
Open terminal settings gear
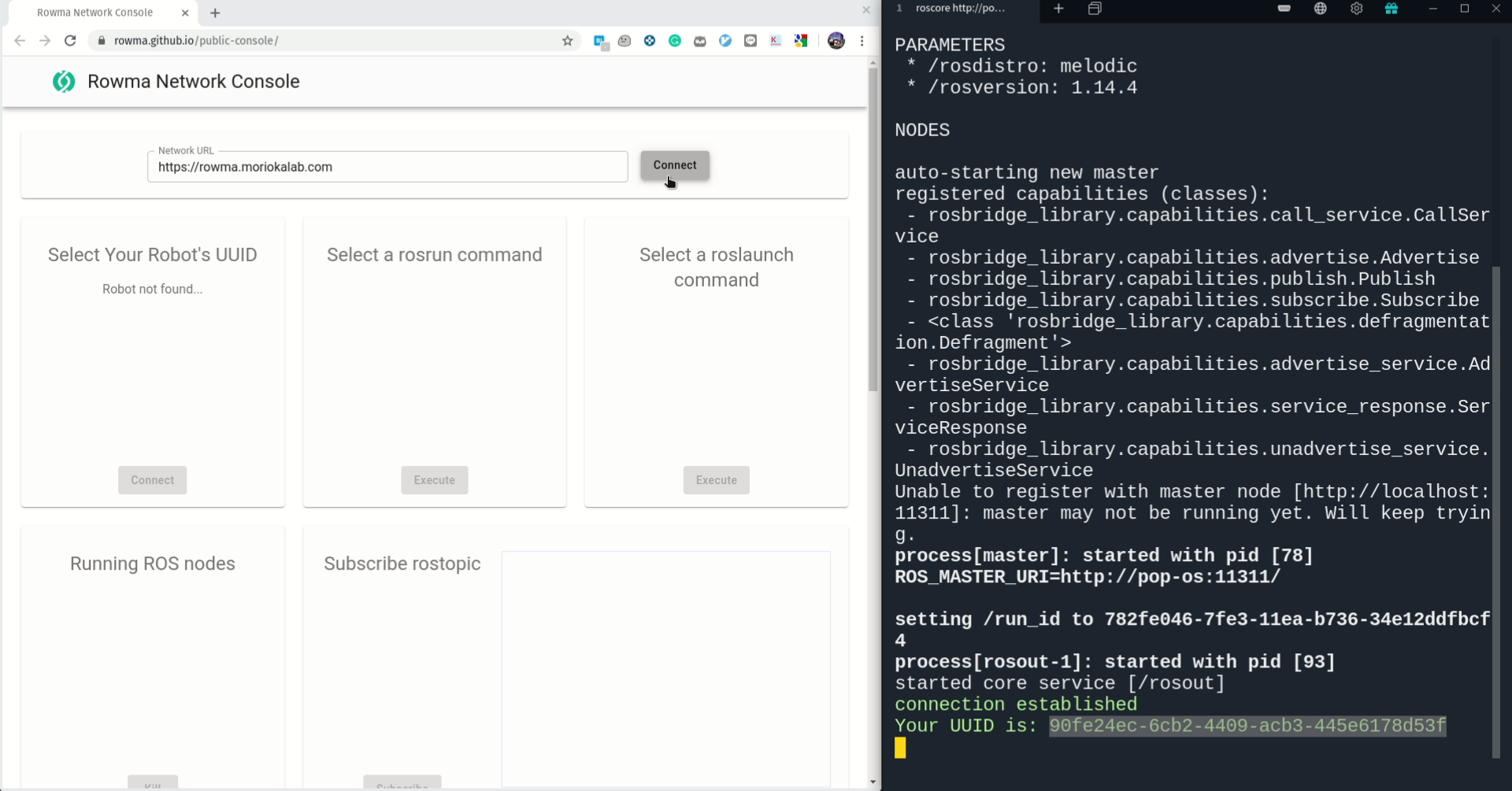(1356, 9)
